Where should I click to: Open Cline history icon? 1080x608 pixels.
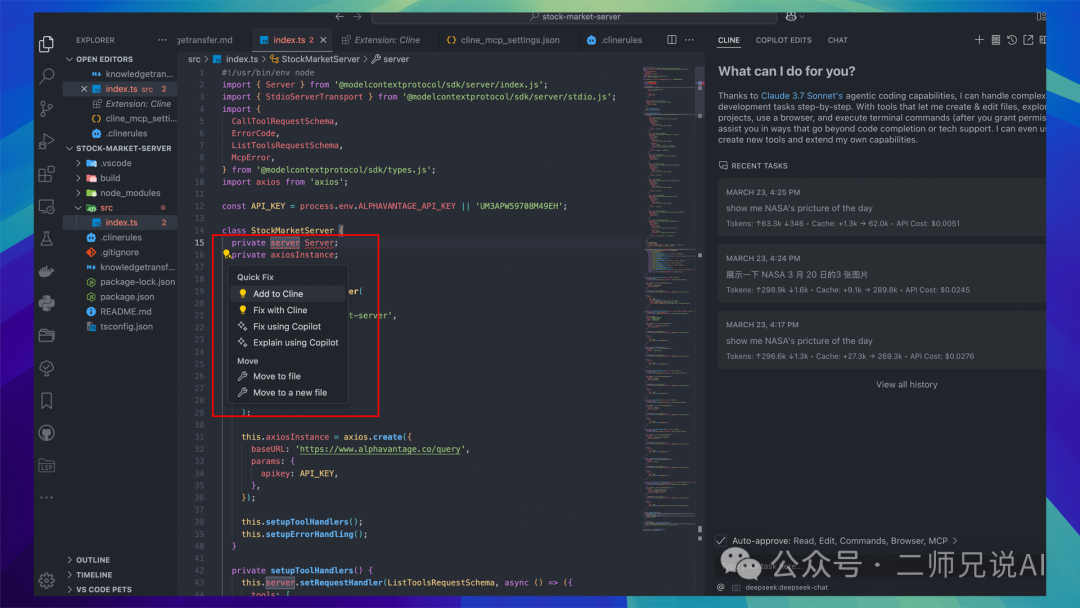coord(1012,40)
